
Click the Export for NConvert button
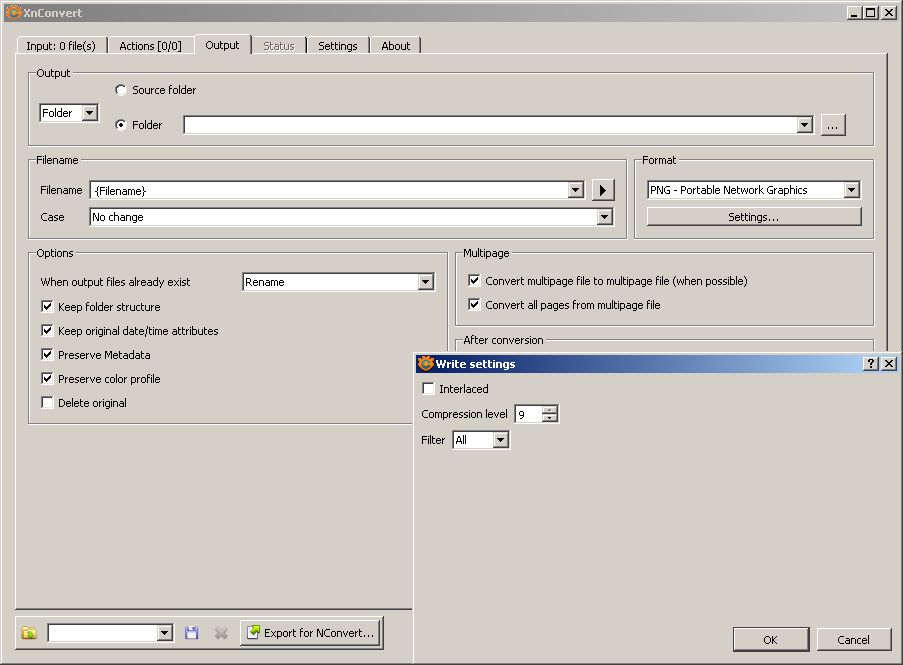pos(311,633)
